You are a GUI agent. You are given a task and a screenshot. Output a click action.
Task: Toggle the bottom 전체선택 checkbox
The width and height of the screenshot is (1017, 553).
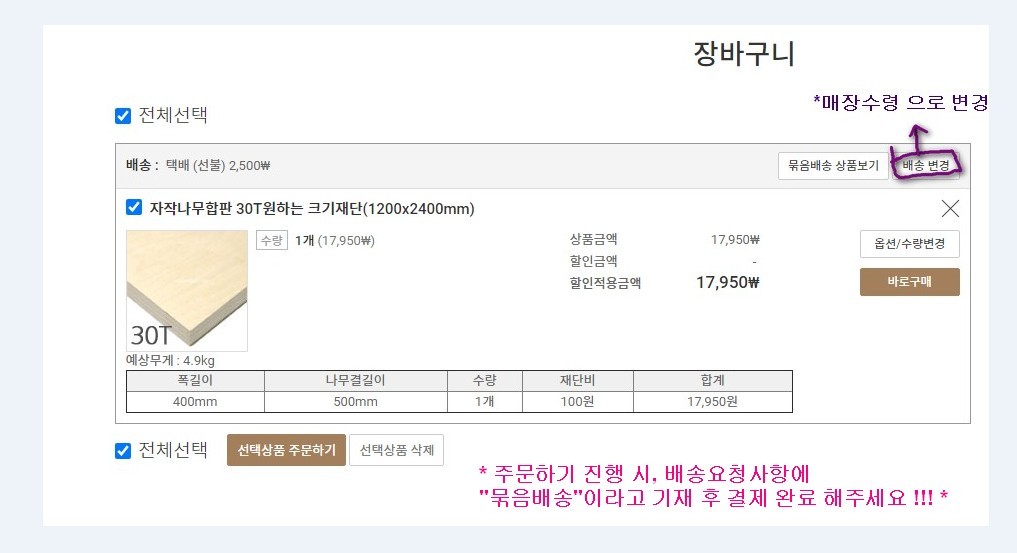123,451
